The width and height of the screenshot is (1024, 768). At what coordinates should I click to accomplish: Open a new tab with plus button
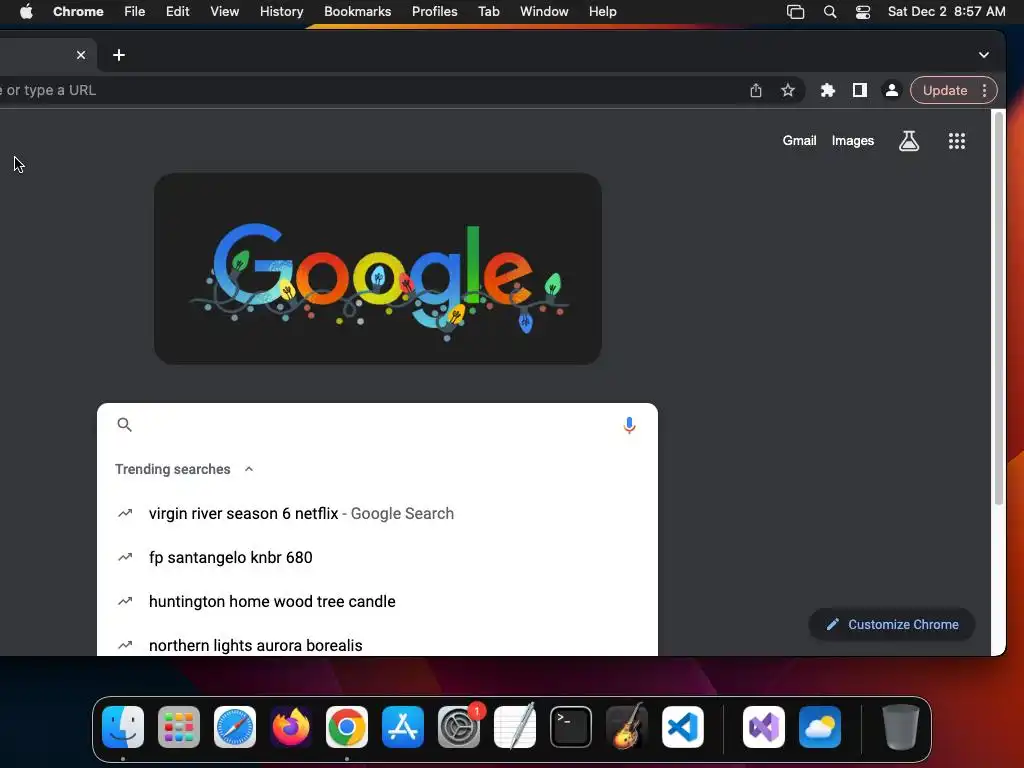[119, 55]
